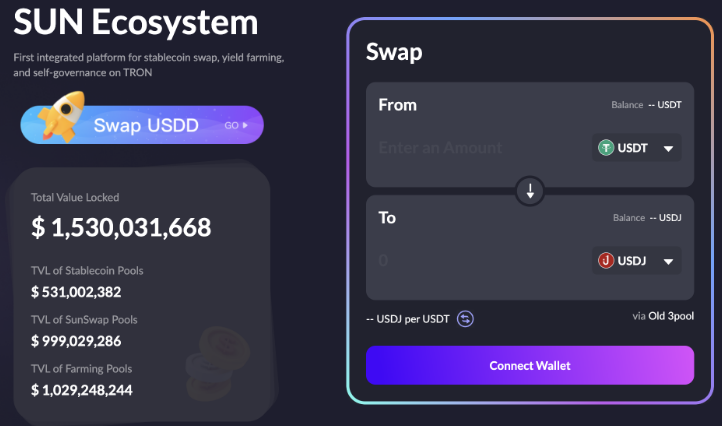Click the swap direction down-arrow icon
Viewport: 722px width, 426px height.
point(530,191)
